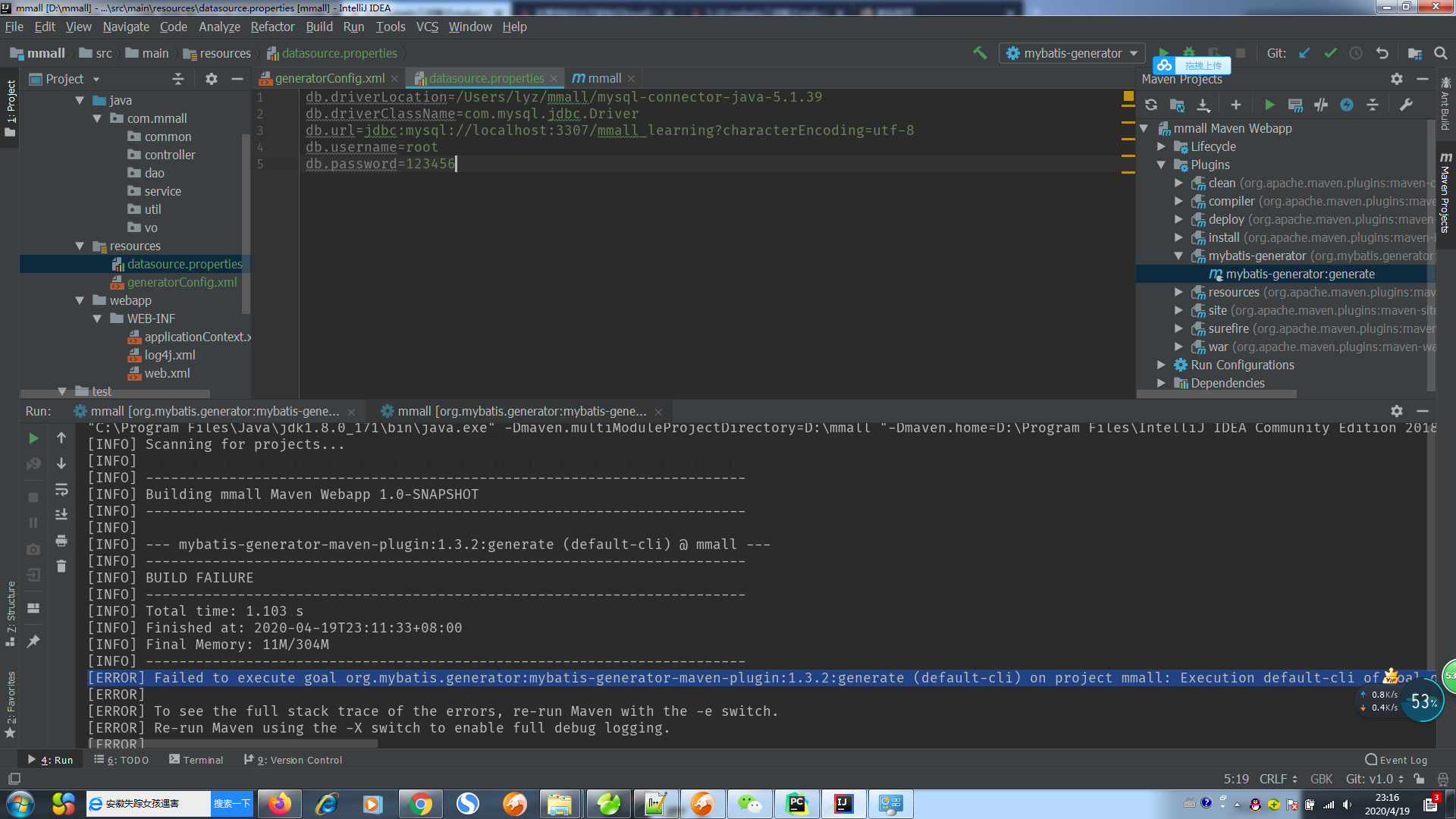The image size is (1456, 819).
Task: Collapse resources folder in Project tree
Action: point(80,246)
